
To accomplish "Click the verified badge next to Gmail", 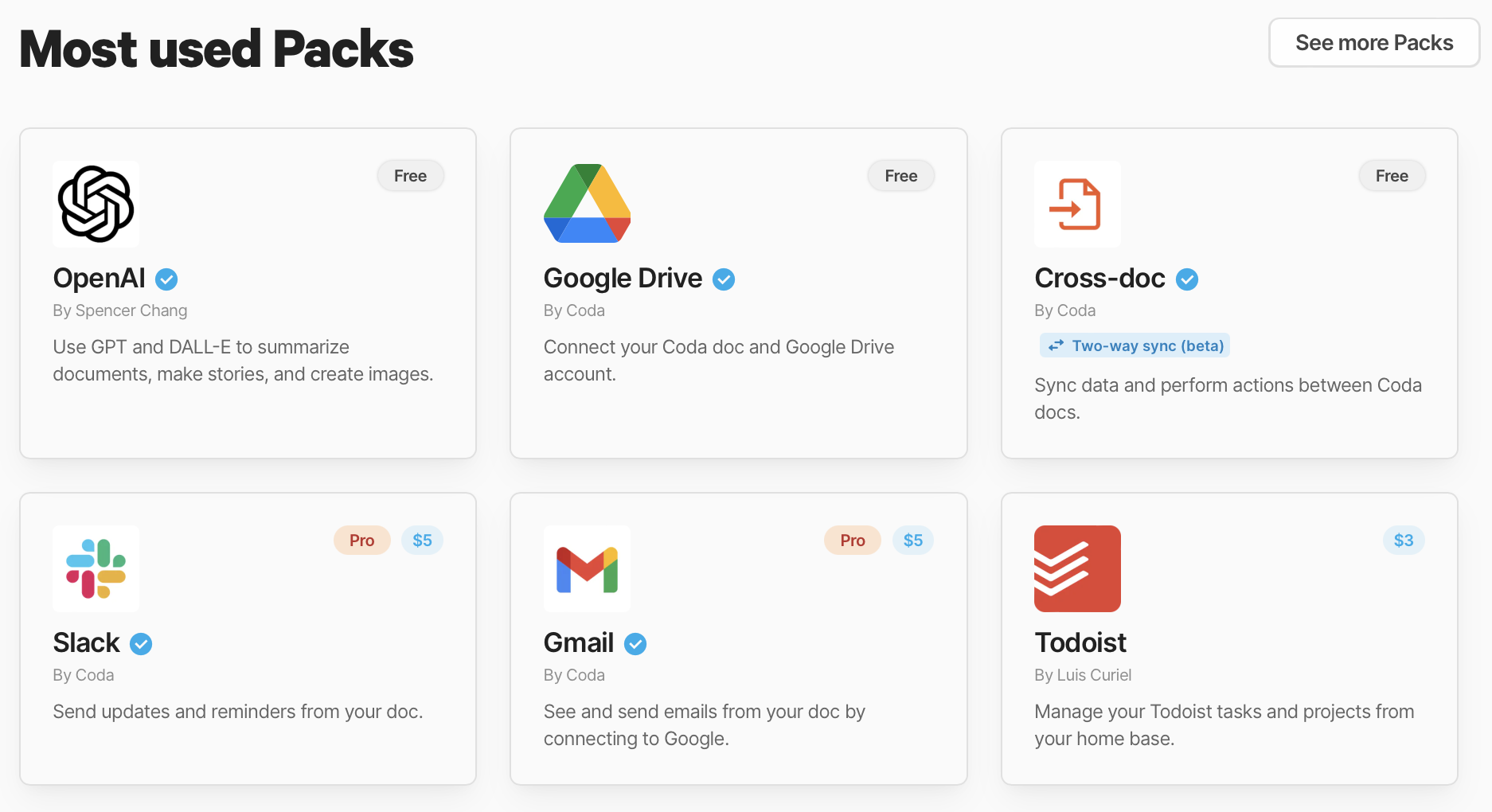I will (x=635, y=643).
